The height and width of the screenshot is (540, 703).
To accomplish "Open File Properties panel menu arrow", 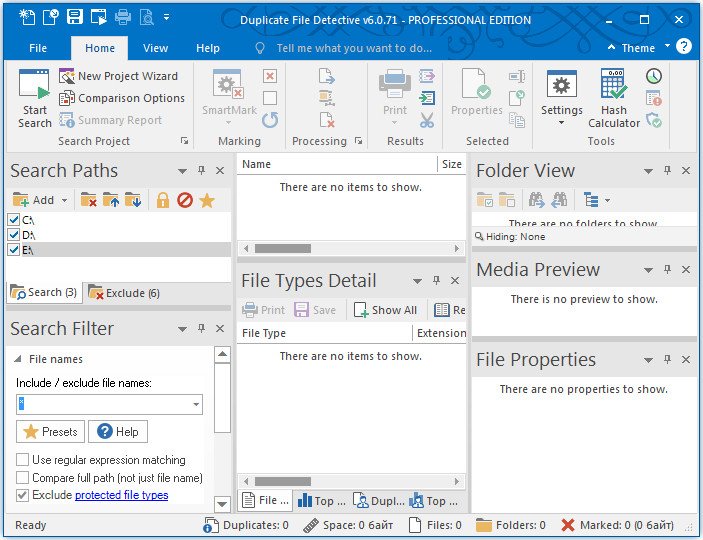I will (648, 360).
